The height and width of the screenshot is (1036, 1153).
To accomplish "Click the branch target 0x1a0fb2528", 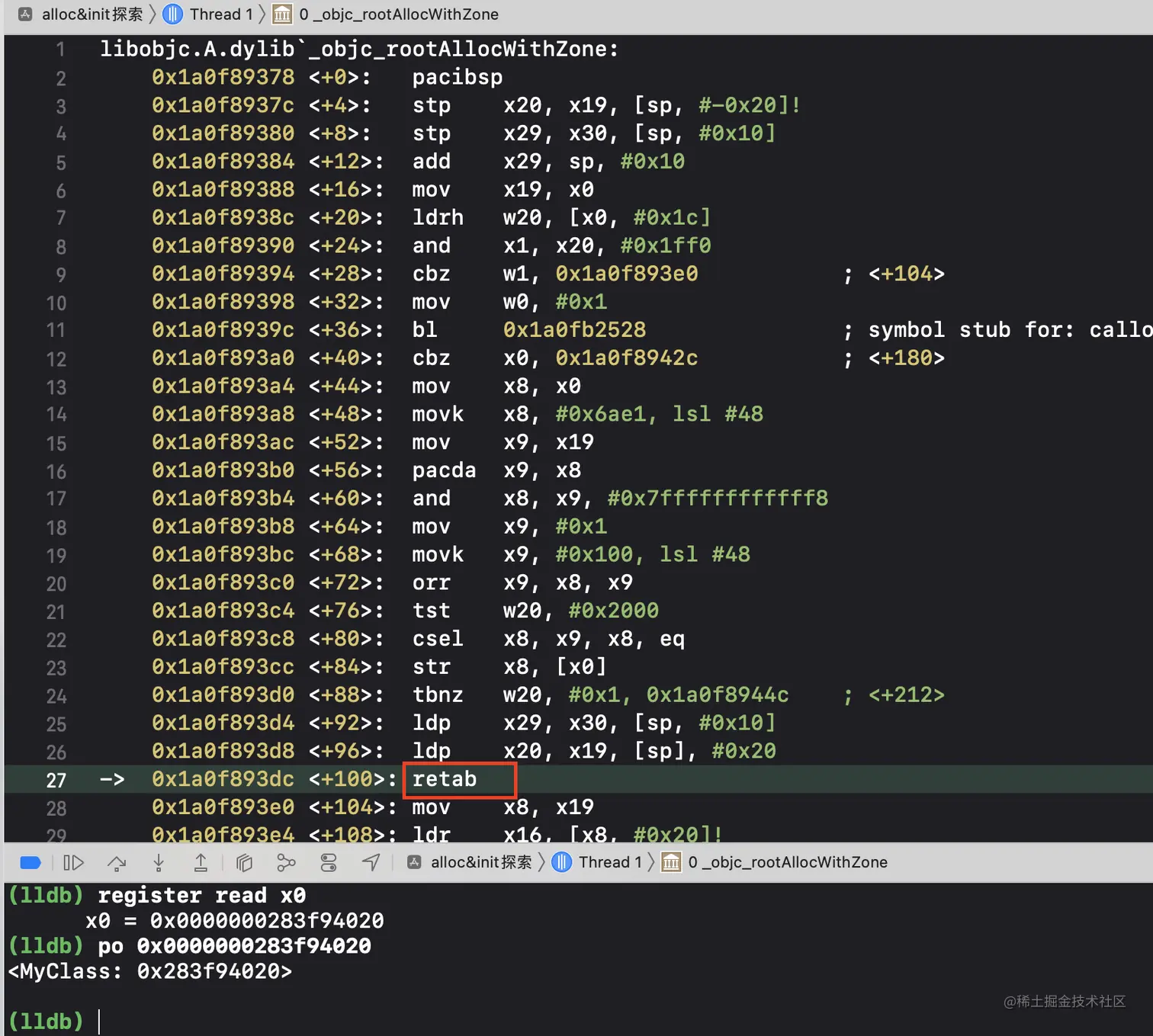I will click(574, 330).
